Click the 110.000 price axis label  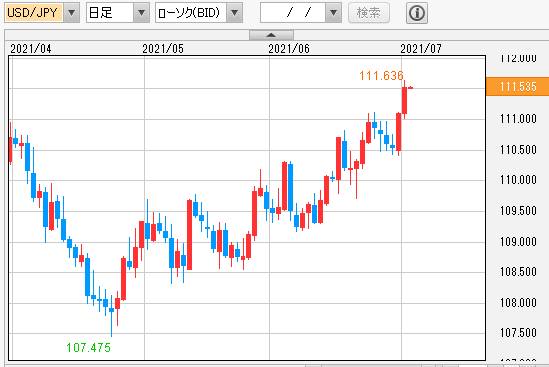pos(518,180)
